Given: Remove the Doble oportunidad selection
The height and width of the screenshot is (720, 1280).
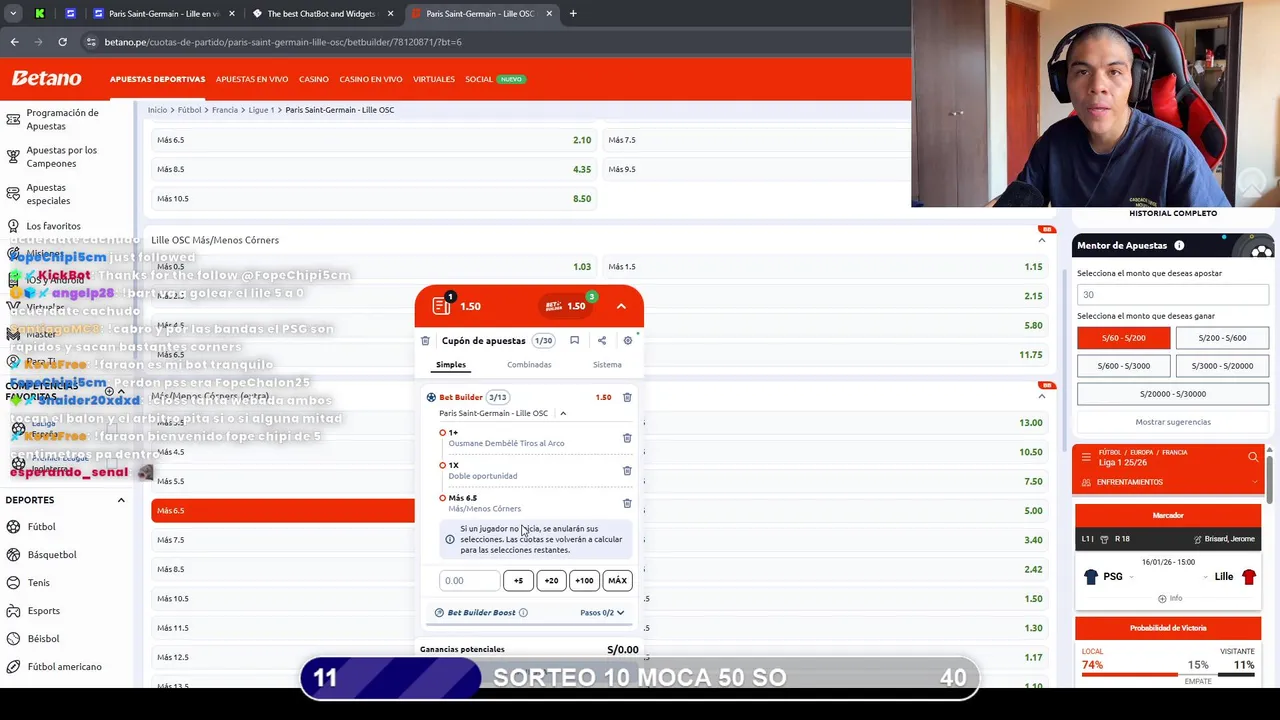Looking at the screenshot, I should click(627, 470).
